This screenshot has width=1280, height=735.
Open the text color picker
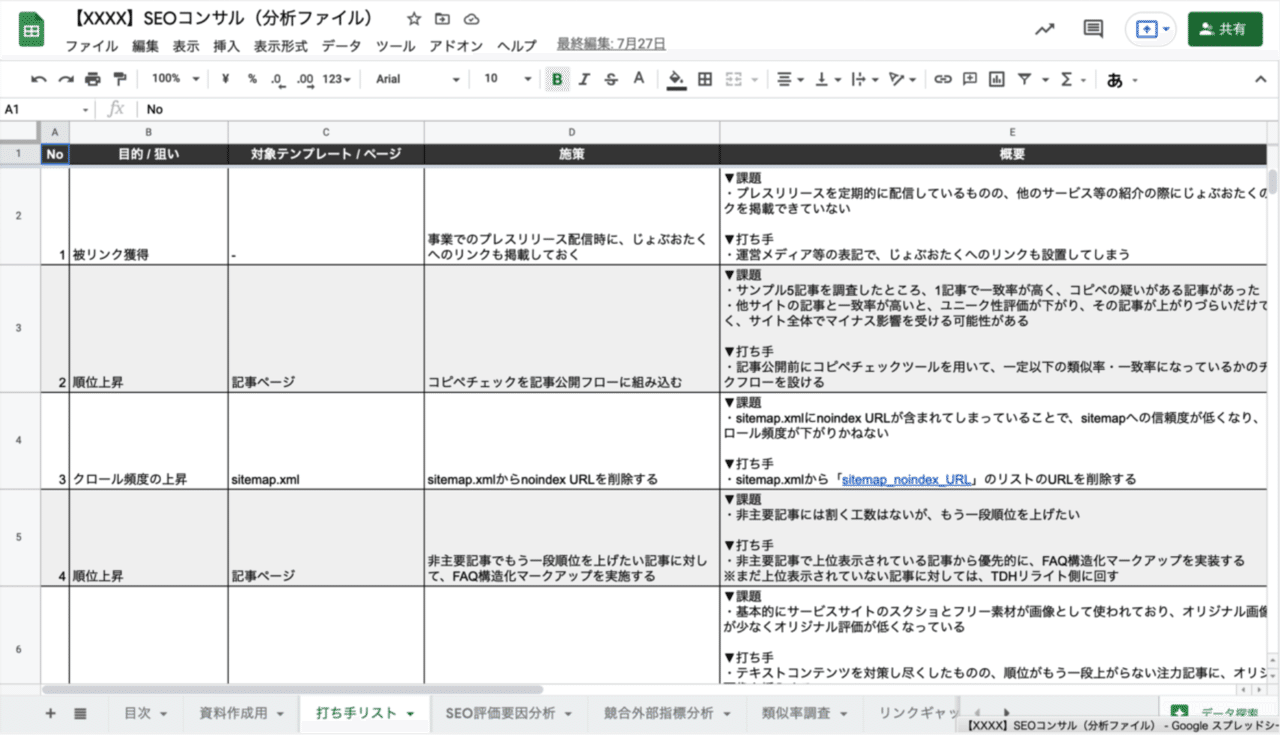tap(638, 79)
